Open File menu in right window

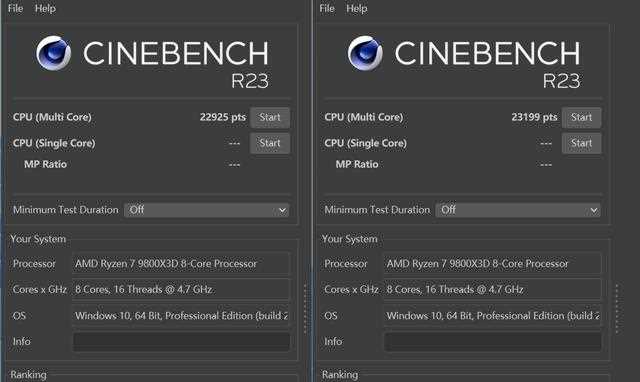[327, 9]
